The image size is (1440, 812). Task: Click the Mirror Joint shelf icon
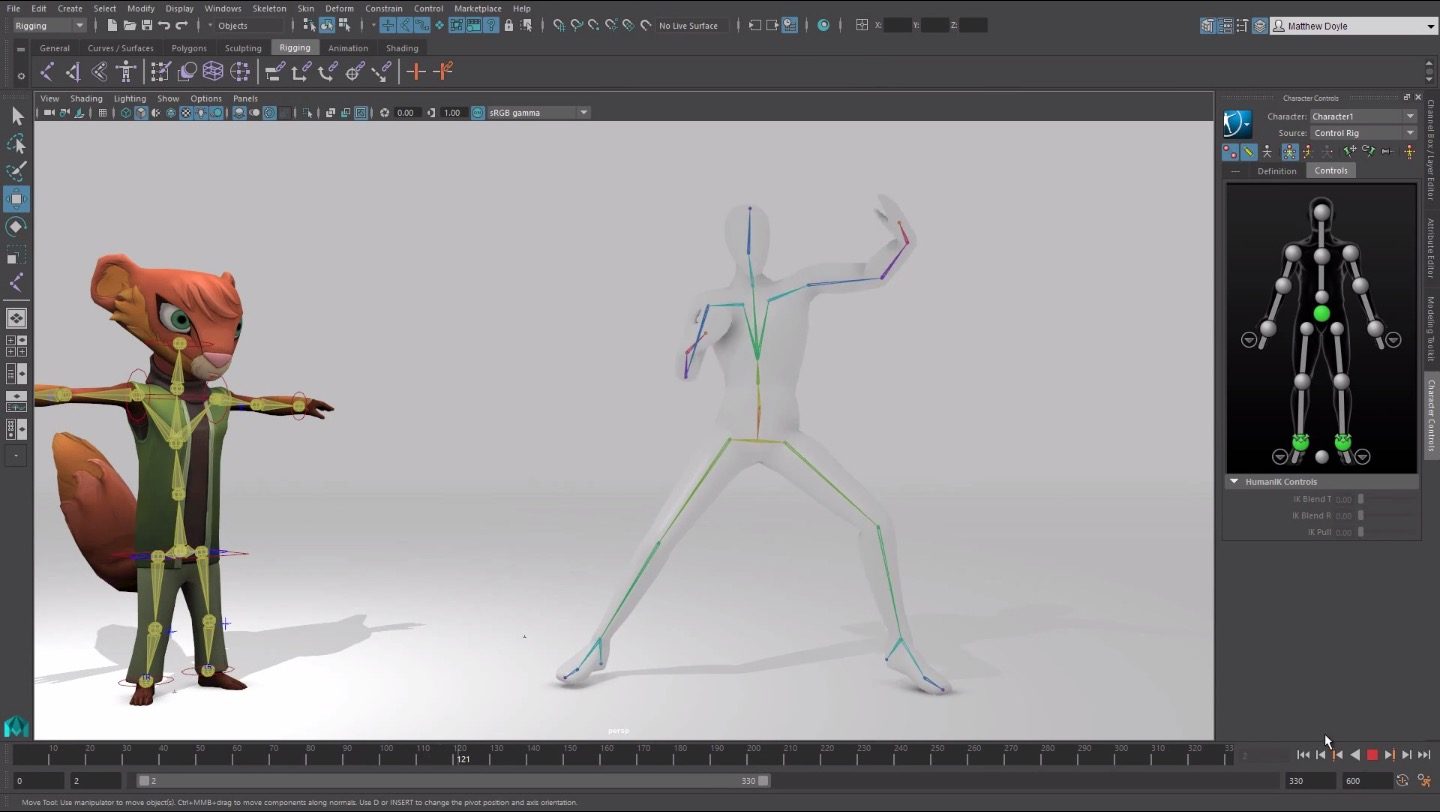click(x=73, y=71)
